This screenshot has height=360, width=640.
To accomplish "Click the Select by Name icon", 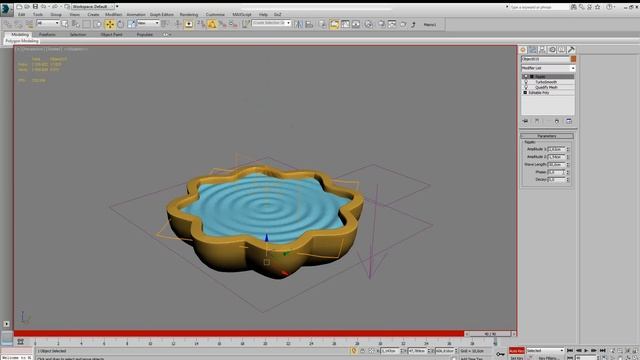I will coord(76,24).
